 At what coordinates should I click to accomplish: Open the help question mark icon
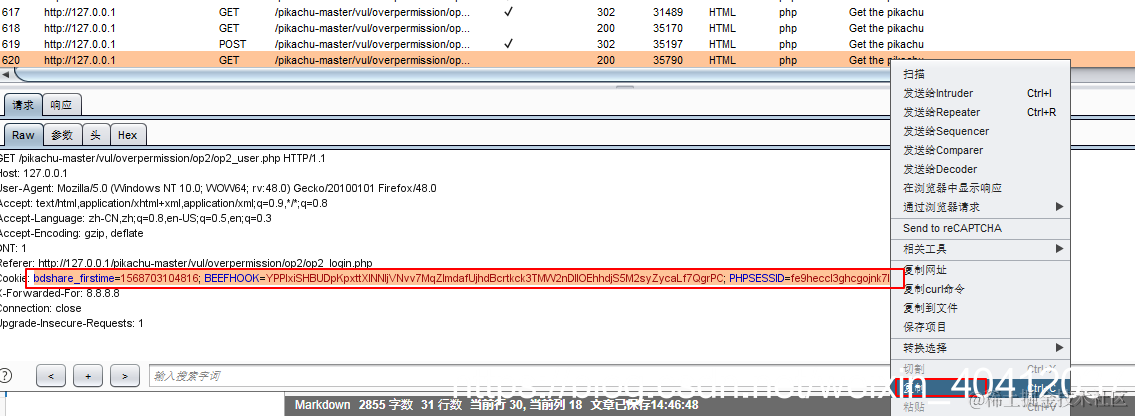[x=5, y=375]
